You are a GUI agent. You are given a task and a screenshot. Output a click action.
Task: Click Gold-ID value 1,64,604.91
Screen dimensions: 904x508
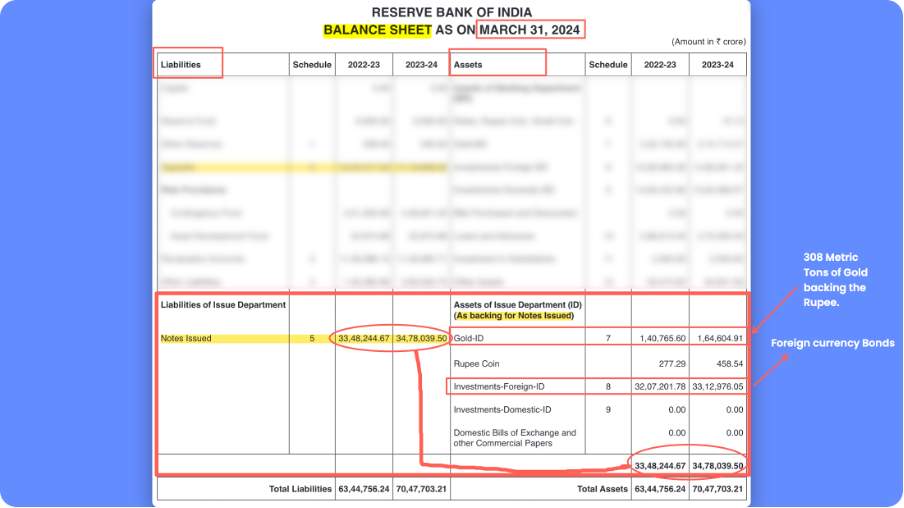(721, 338)
